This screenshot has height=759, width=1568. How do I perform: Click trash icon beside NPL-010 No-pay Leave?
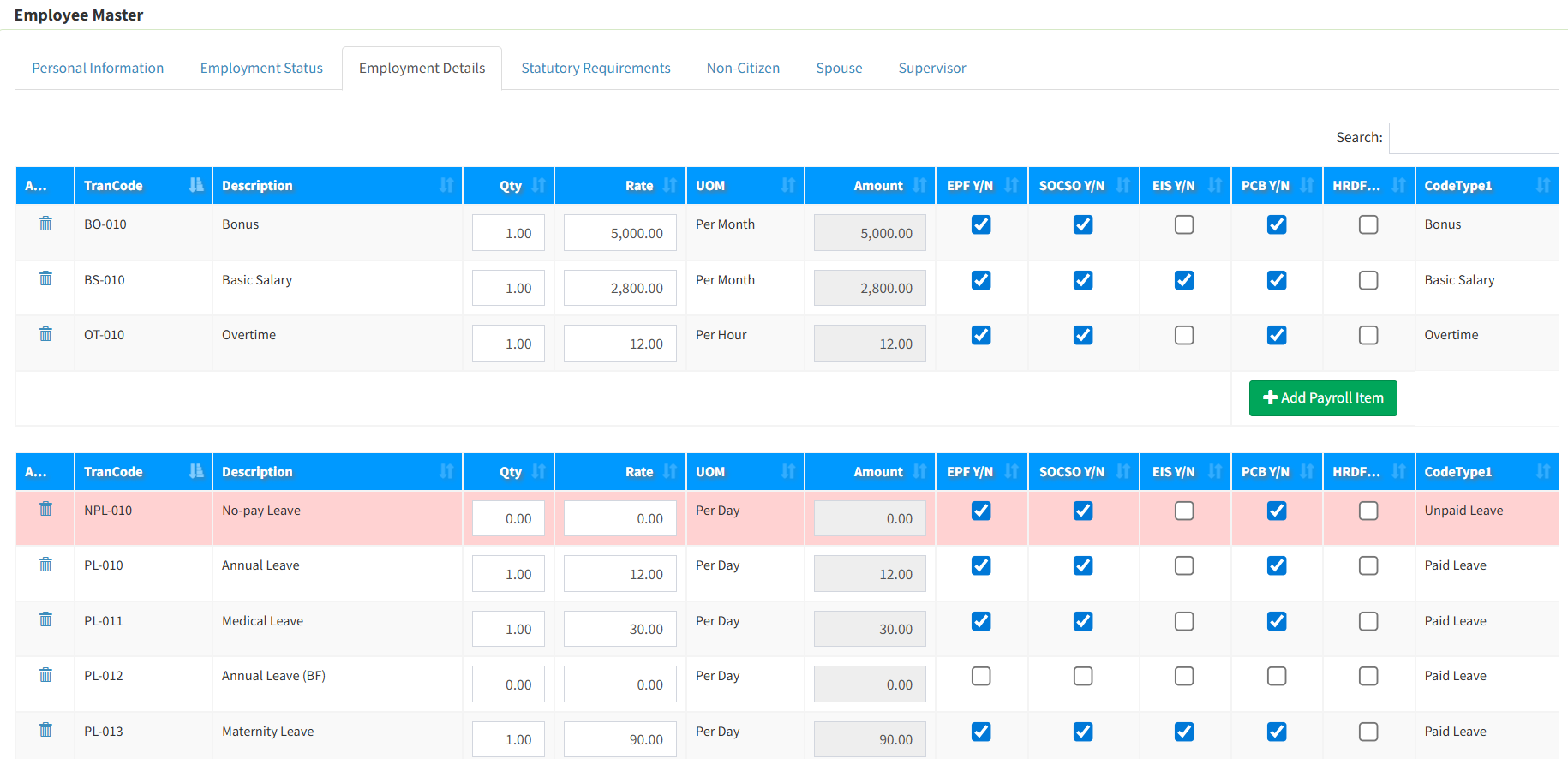click(x=45, y=509)
